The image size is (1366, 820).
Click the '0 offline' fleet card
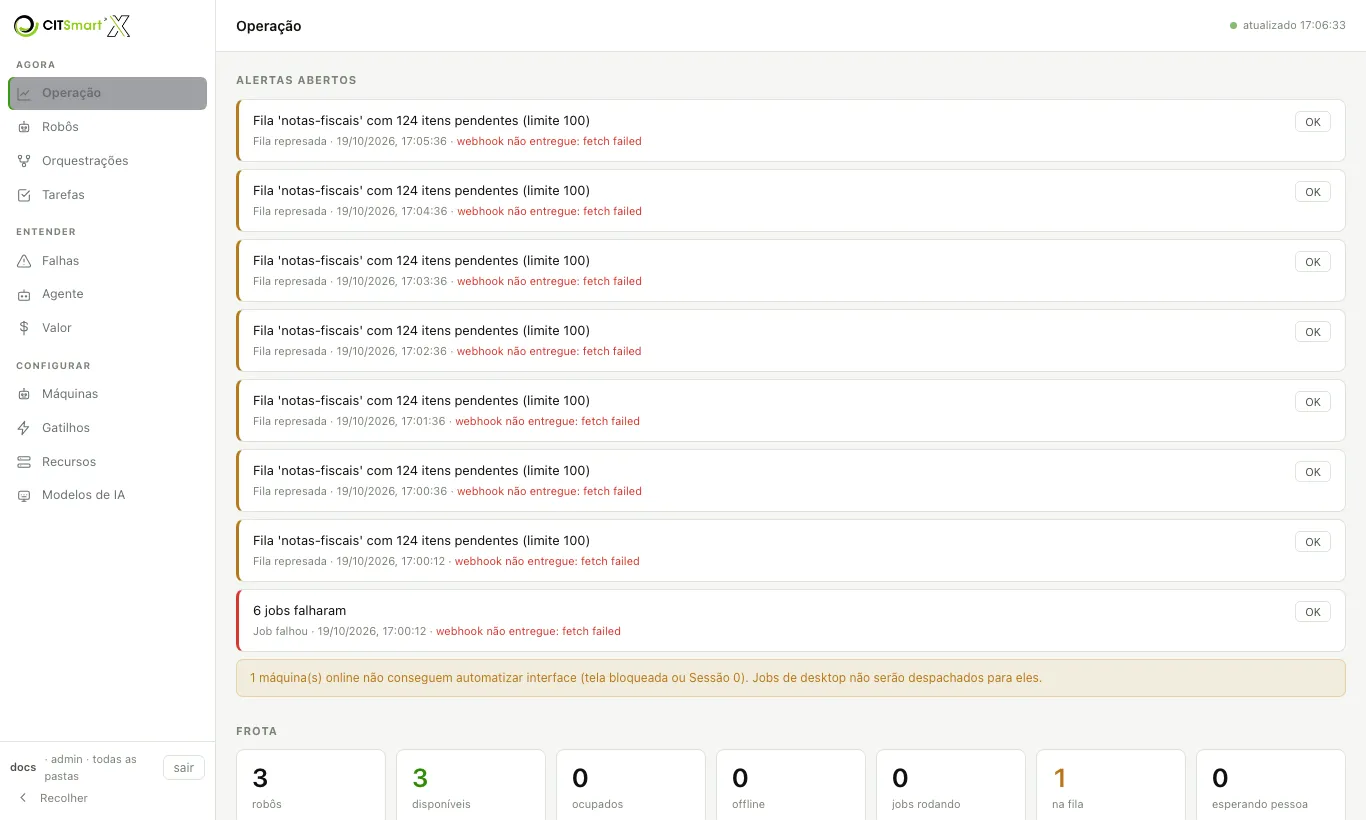pos(791,785)
